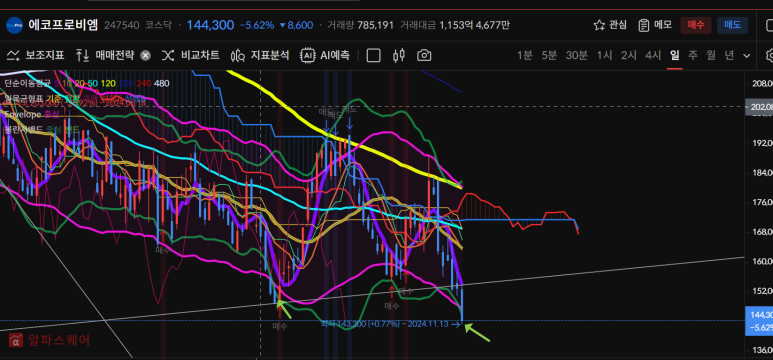
Task: Click the 볼린저밴드 legend label
Action: coord(23,130)
